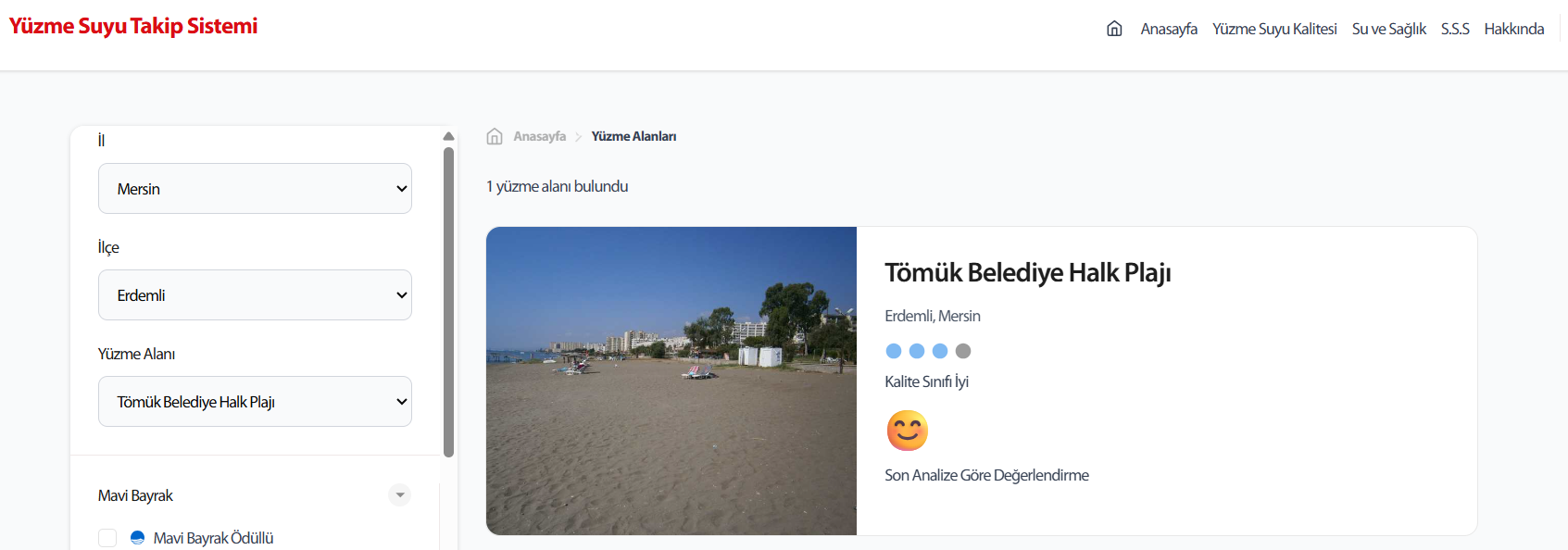Viewport: 1568px width, 550px height.
Task: Click the first blue quality dot
Action: click(894, 351)
